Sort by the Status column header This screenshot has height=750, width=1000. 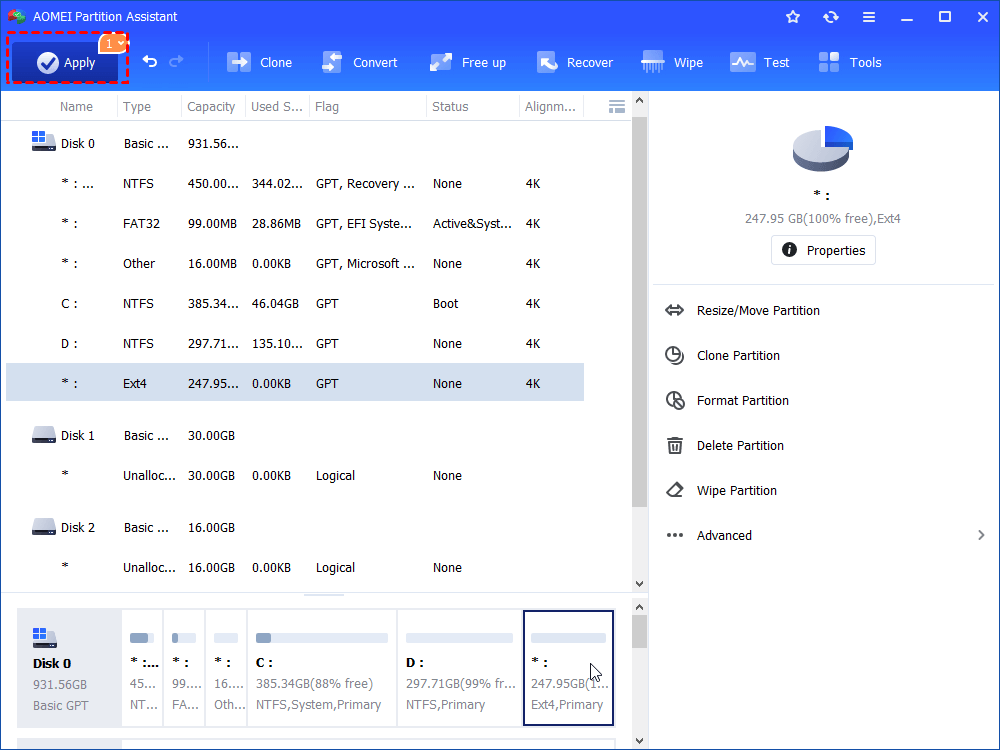[450, 107]
